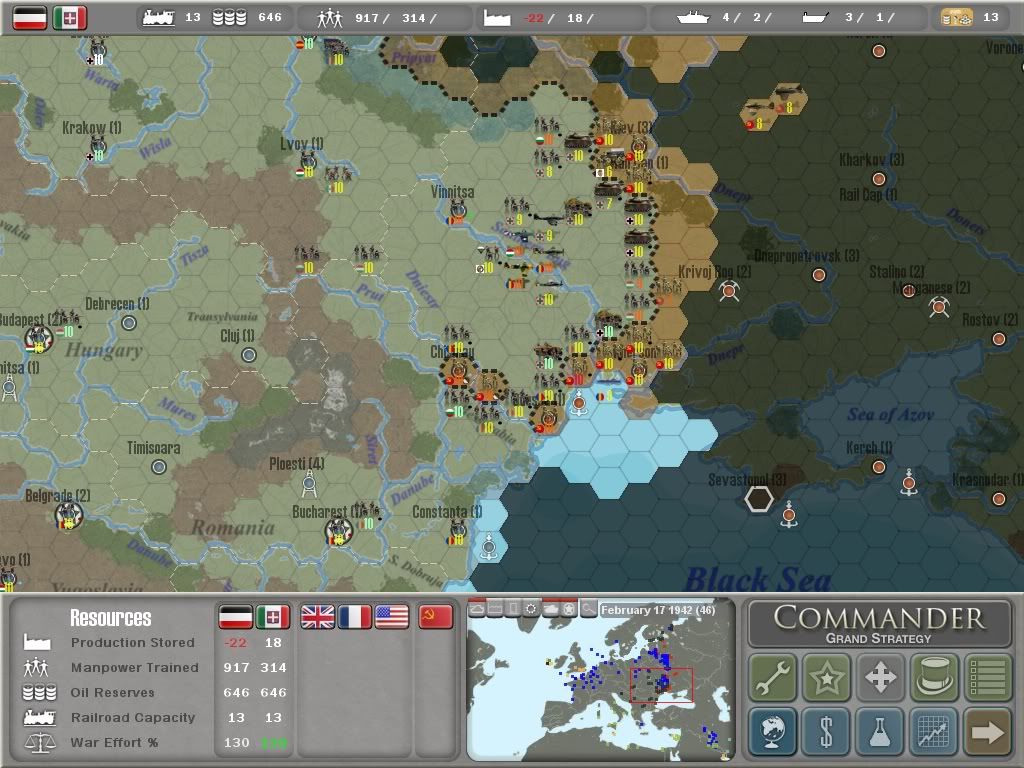Click the Constanta port anchor icon
The image size is (1024, 768).
[488, 547]
